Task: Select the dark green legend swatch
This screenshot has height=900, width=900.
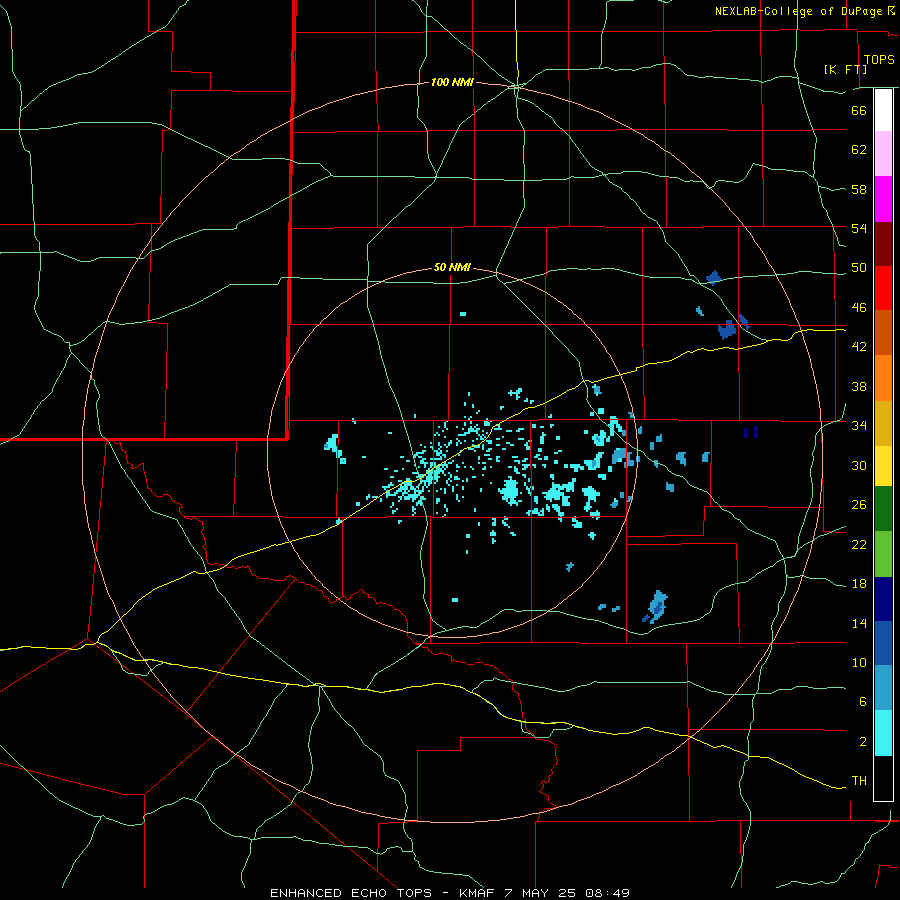Action: [883, 509]
